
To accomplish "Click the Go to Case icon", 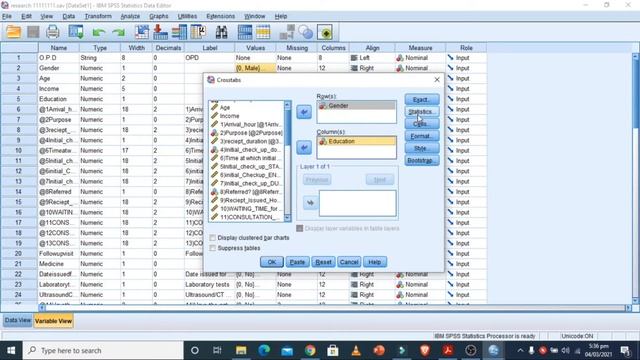I will pyautogui.click(x=142, y=32).
